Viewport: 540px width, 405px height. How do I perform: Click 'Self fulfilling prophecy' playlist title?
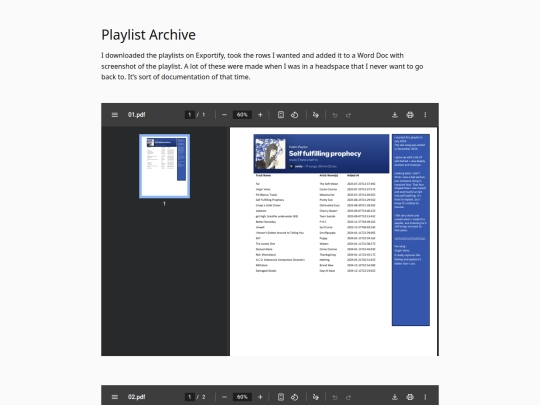coord(325,154)
